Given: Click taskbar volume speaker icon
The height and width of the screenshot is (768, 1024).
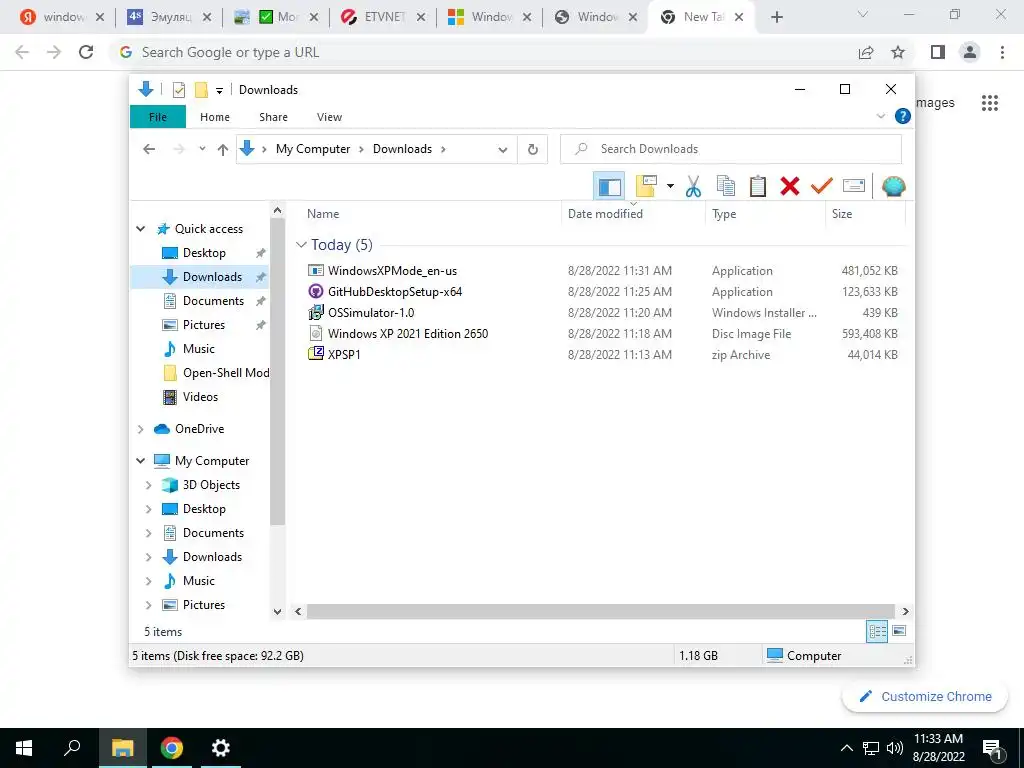Looking at the screenshot, I should click(x=895, y=748).
